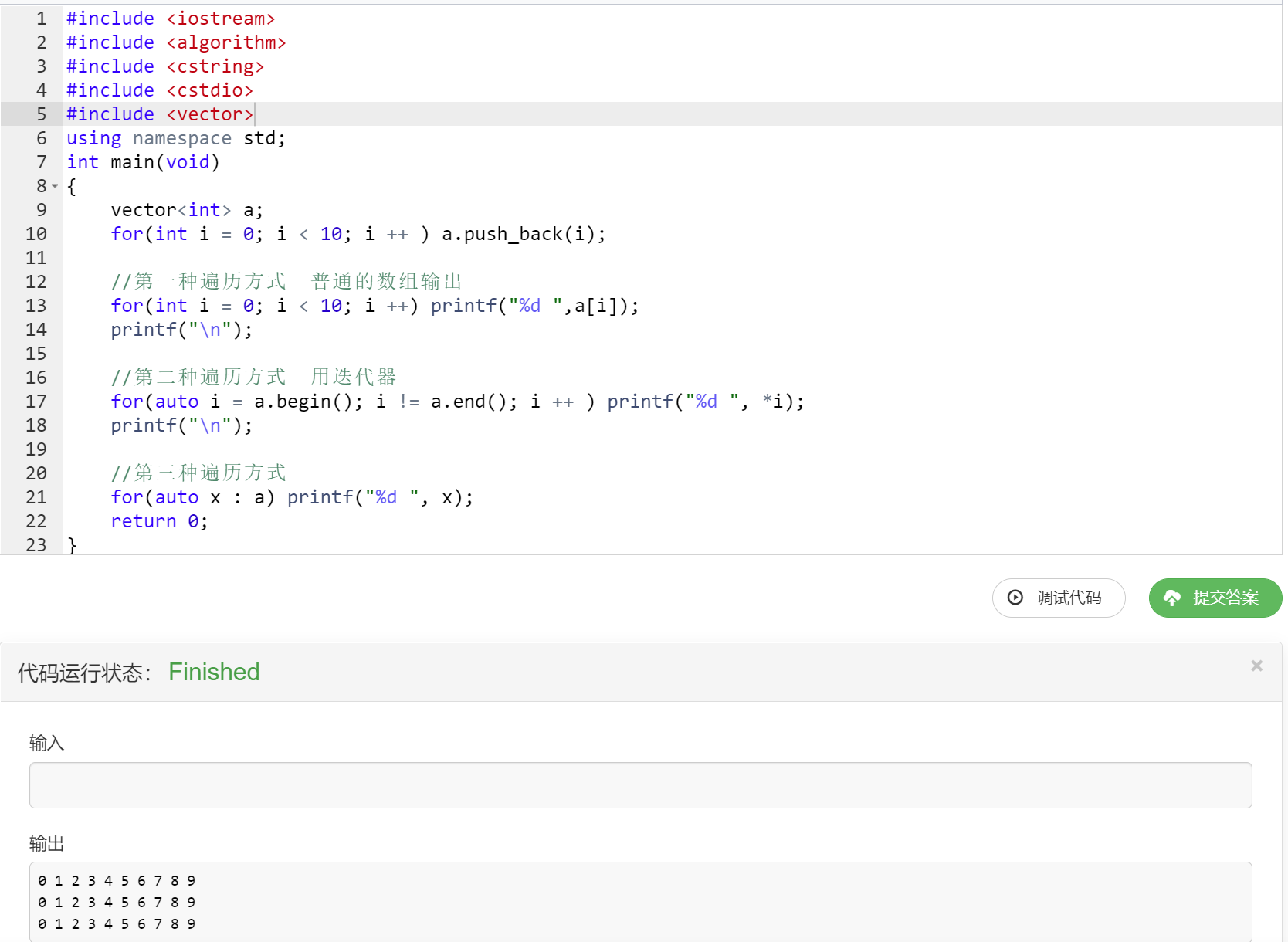Viewport: 1288px width, 942px height.
Task: Collapse the code fold arrow at line 8
Action: (55, 186)
